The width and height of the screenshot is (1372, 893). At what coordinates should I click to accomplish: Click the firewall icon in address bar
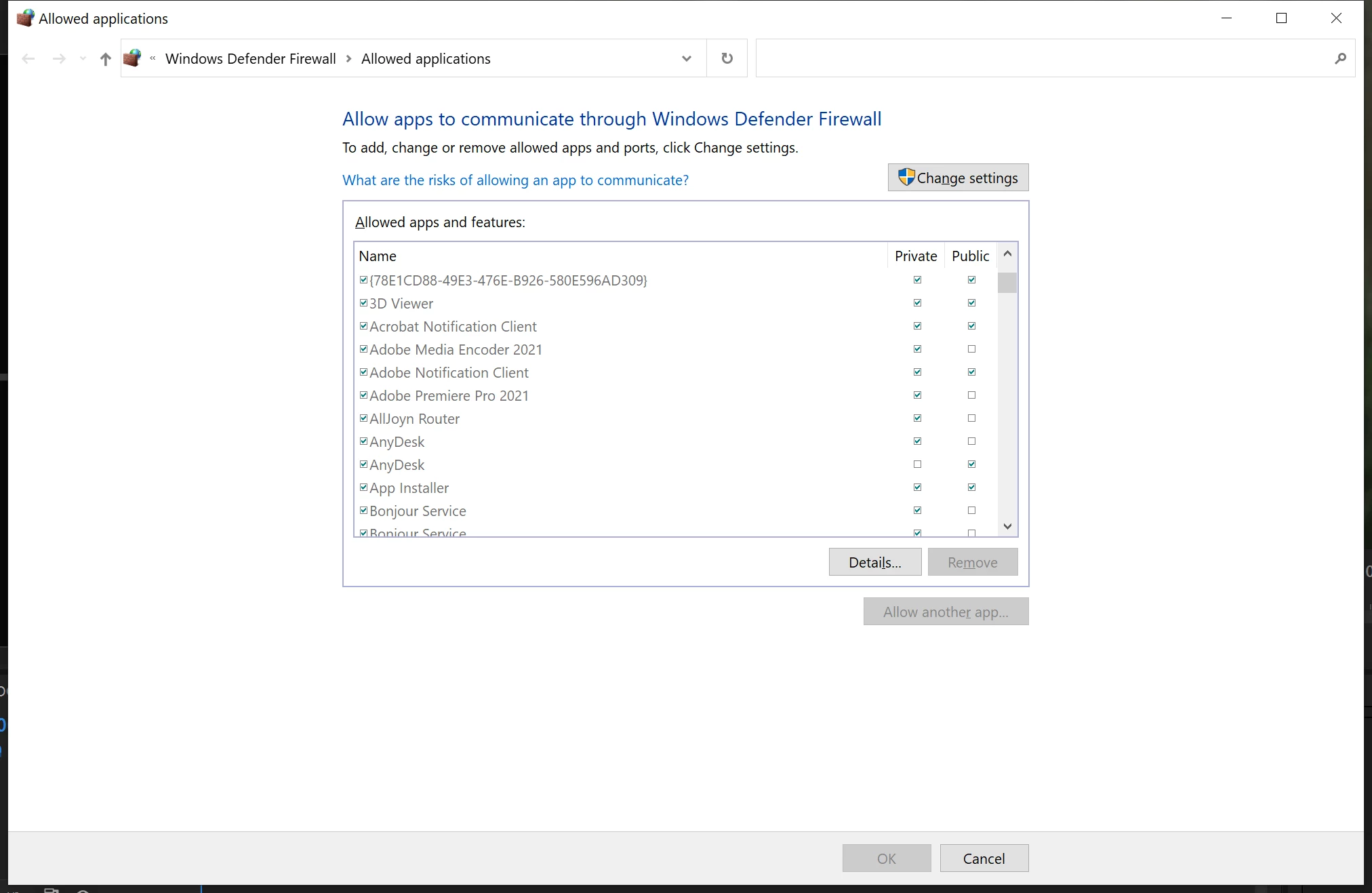tap(133, 58)
